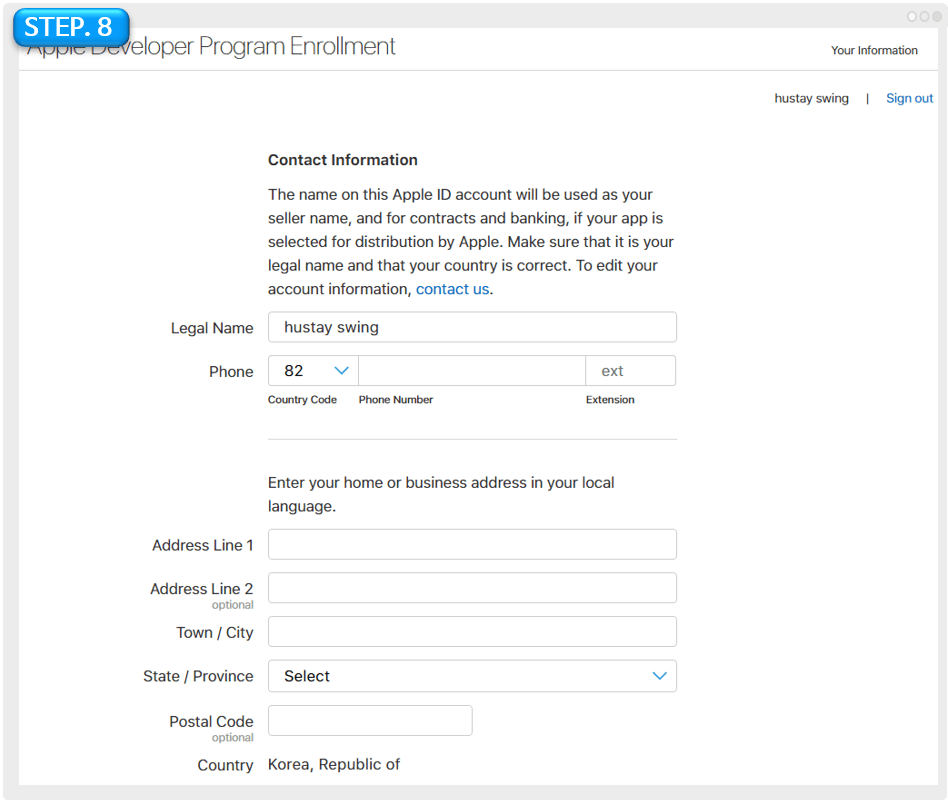Click the STEP. 8 badge
948x800 pixels.
(70, 28)
